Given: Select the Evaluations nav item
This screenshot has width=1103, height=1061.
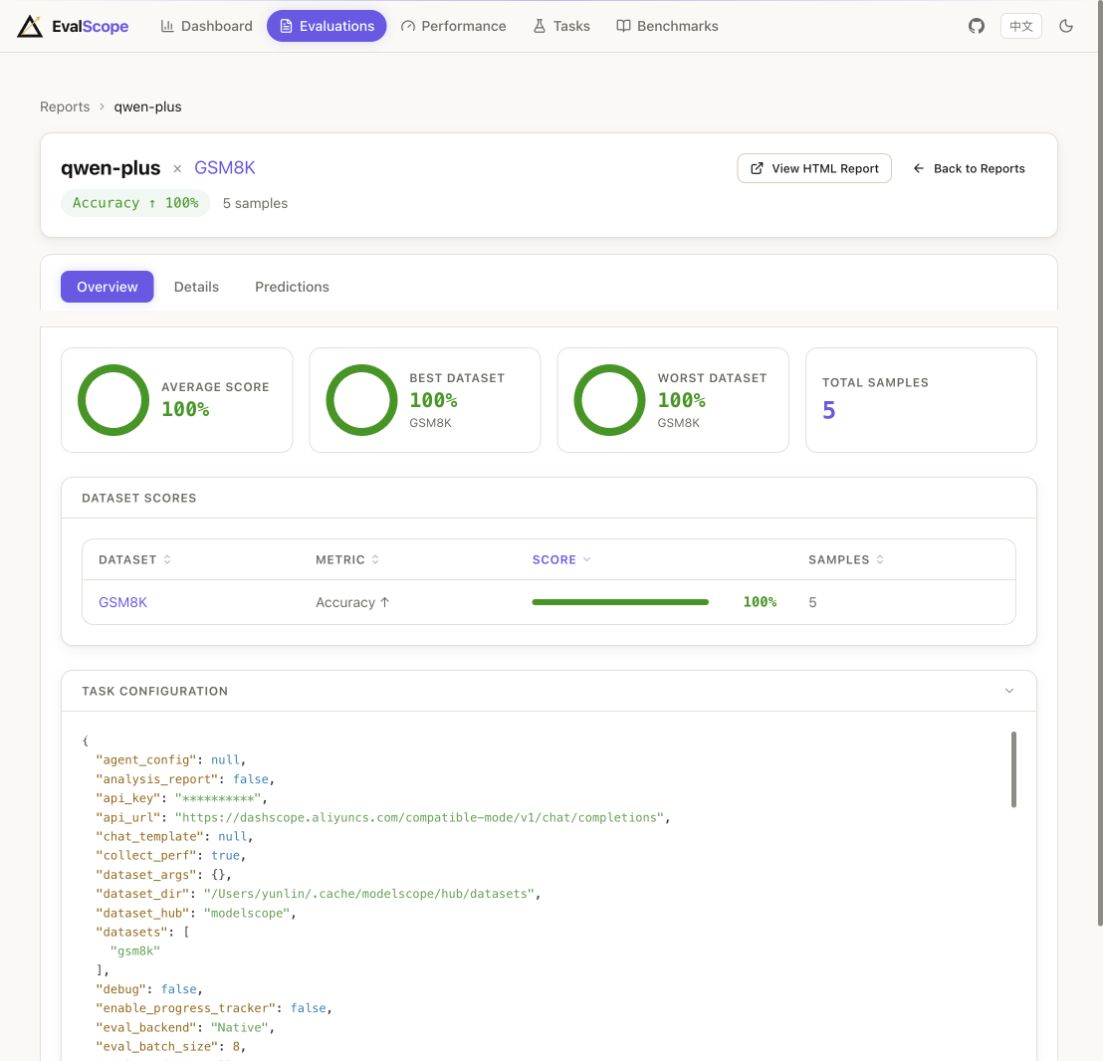Looking at the screenshot, I should click(x=326, y=26).
